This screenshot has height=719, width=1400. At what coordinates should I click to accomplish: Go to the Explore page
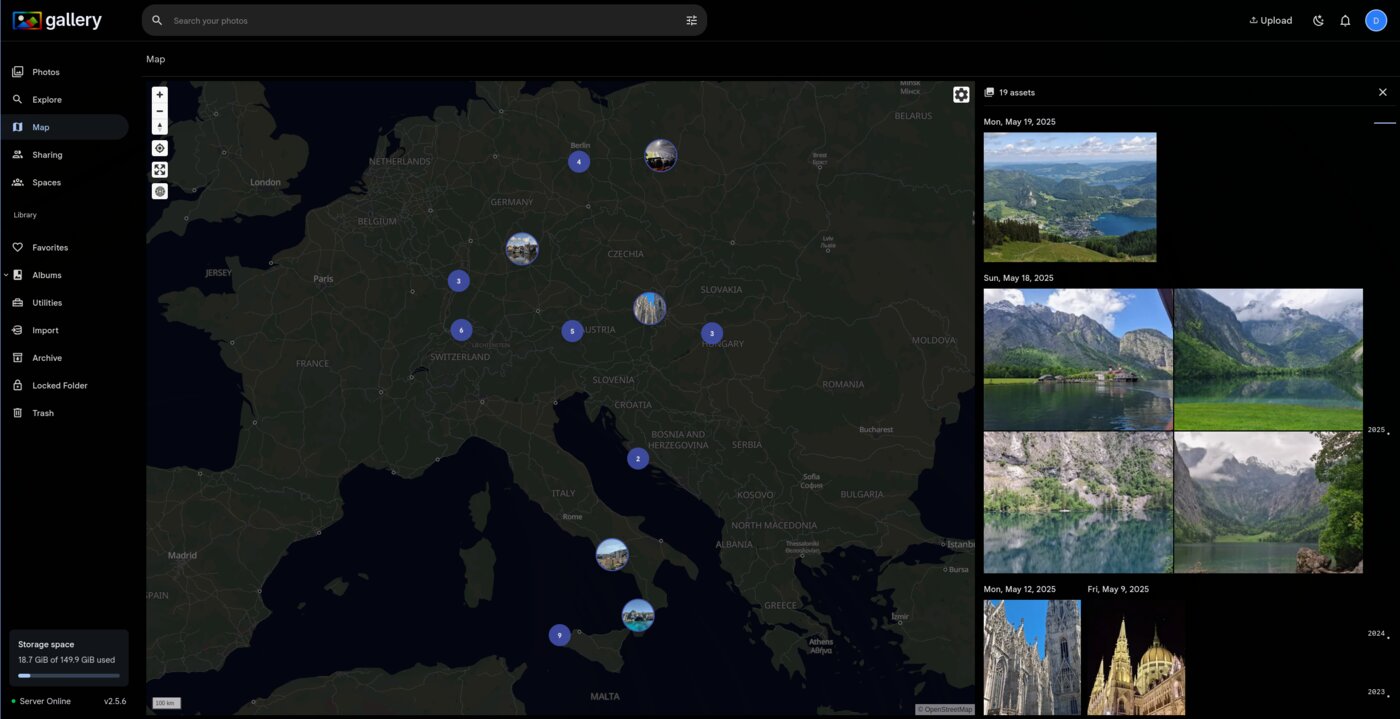45,99
